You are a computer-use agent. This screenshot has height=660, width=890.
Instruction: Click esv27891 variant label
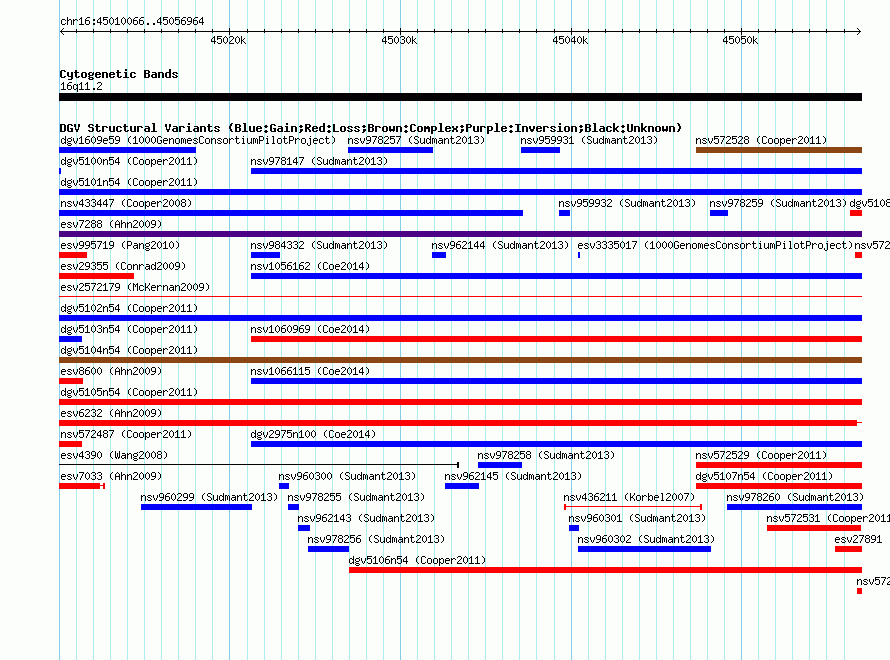click(x=858, y=539)
